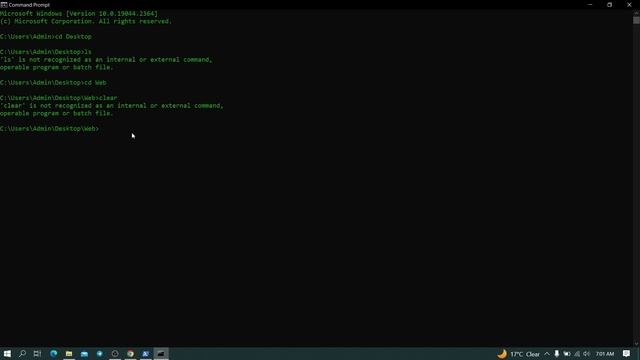Open battery status tray icon
Screen dimensions: 640x360
(x=567, y=354)
